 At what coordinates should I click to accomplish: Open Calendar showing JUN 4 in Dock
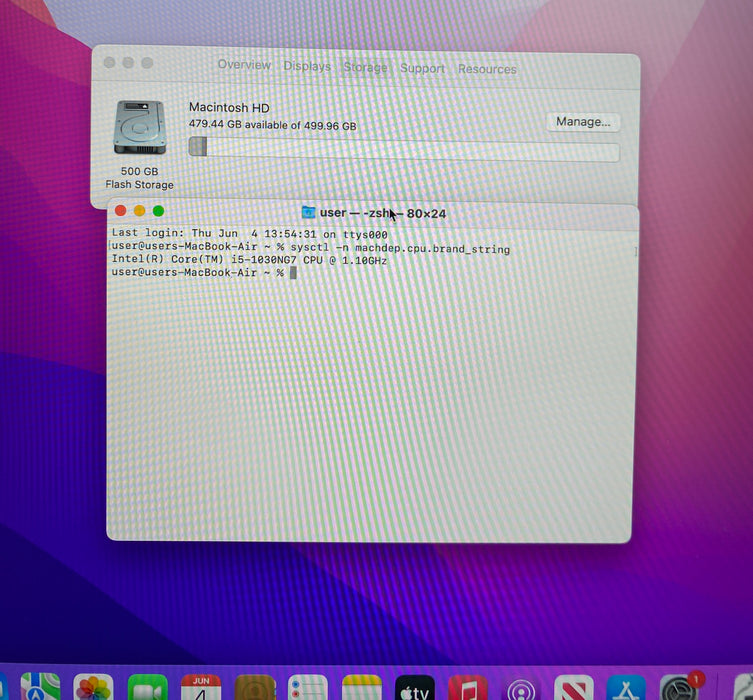click(x=201, y=688)
